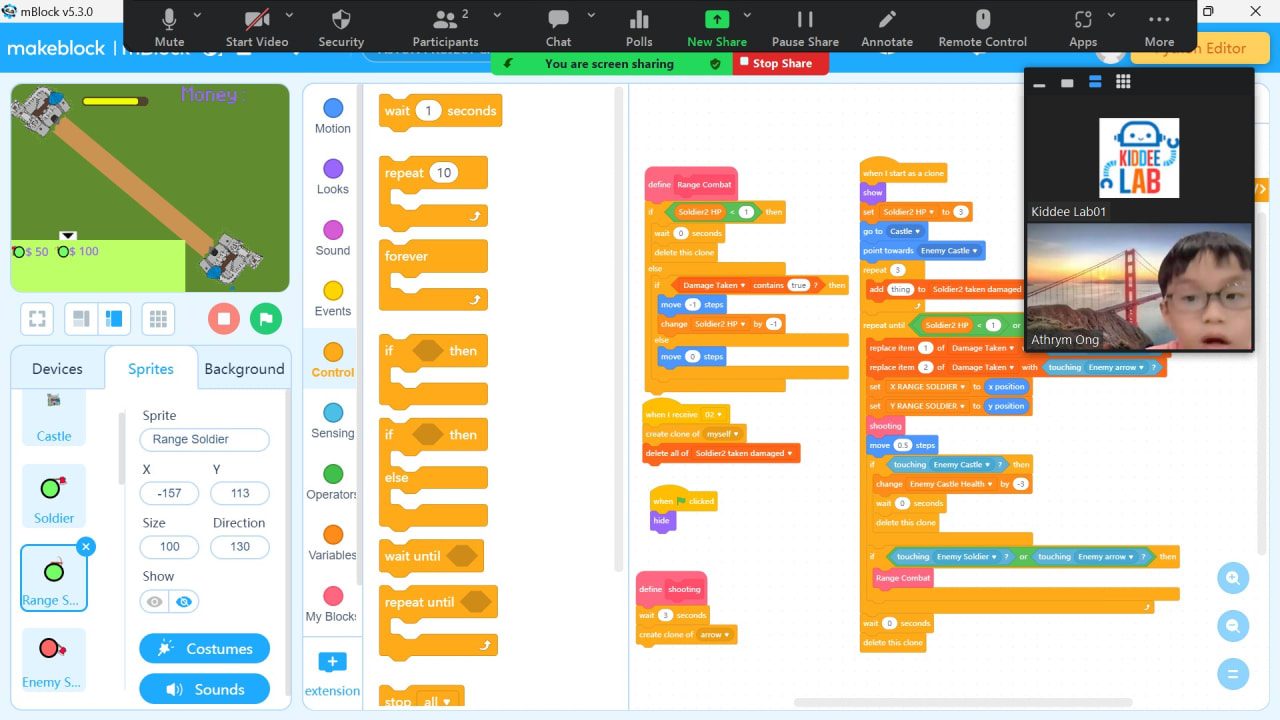Toggle fullscreen stage view icon

(37, 319)
